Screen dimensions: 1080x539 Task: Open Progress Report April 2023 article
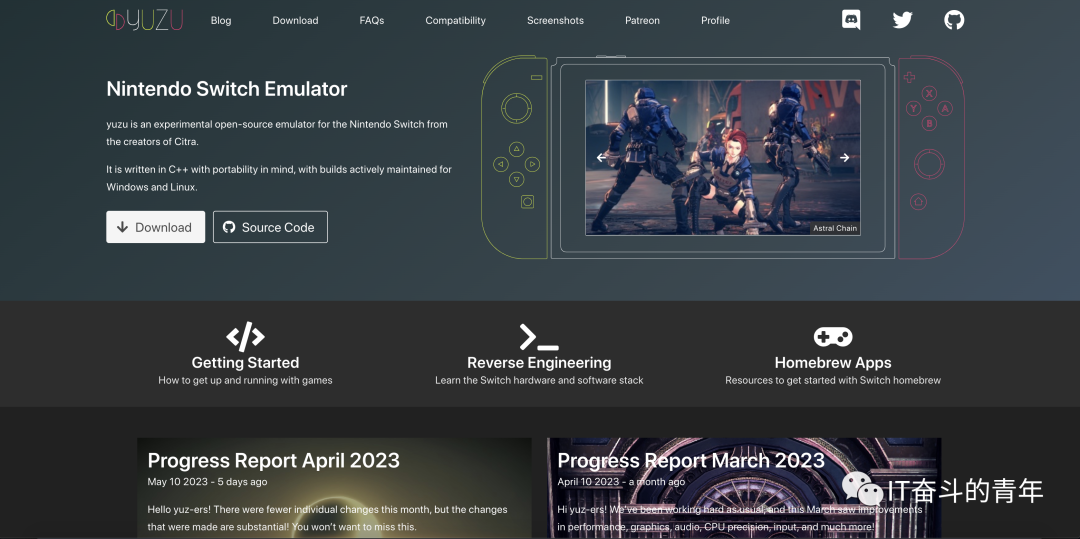(x=273, y=460)
